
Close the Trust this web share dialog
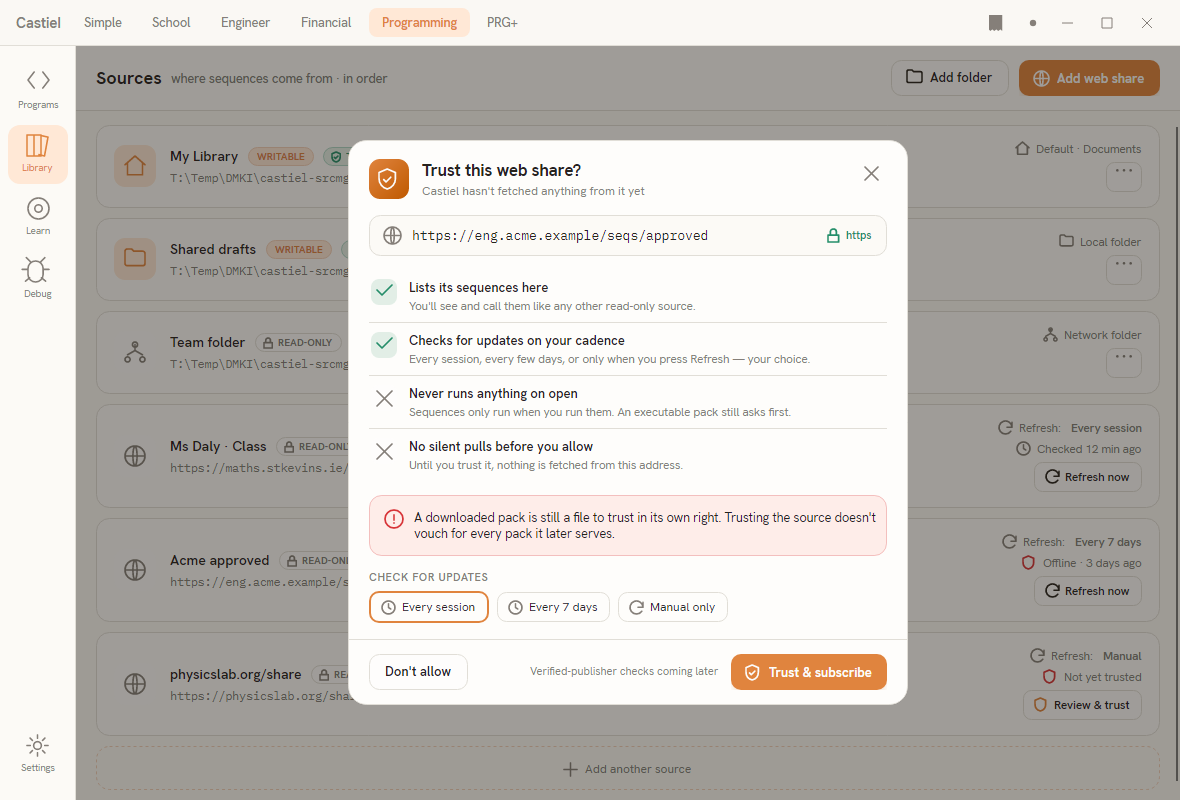click(x=871, y=174)
